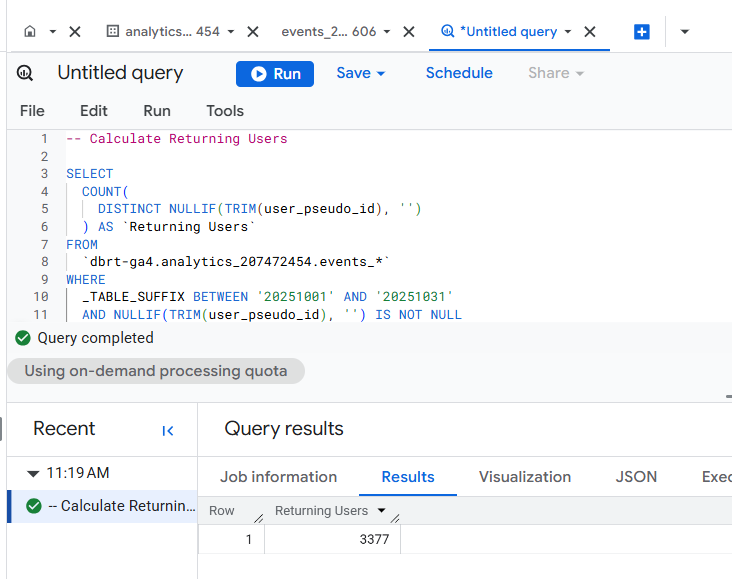
Task: Open analytics... 454 tab dropdown arrow
Action: tap(231, 32)
